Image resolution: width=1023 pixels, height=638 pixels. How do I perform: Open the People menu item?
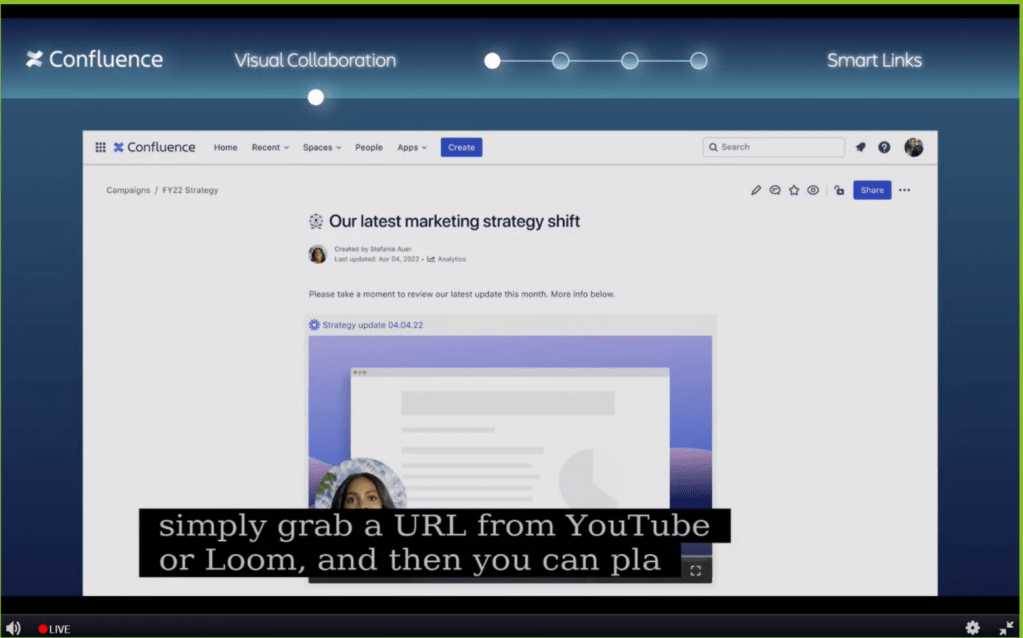[369, 147]
